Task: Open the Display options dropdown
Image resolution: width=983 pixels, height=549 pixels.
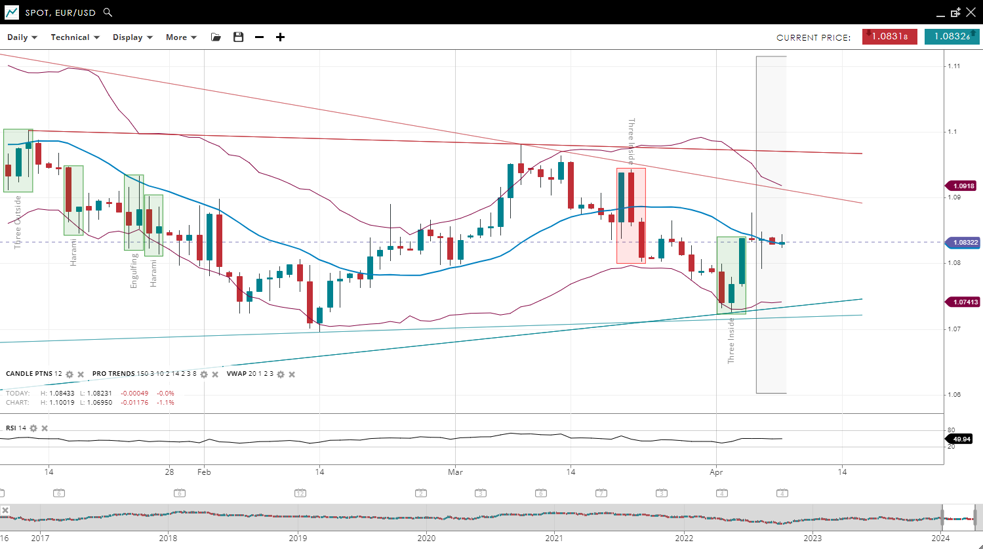Action: click(x=132, y=37)
